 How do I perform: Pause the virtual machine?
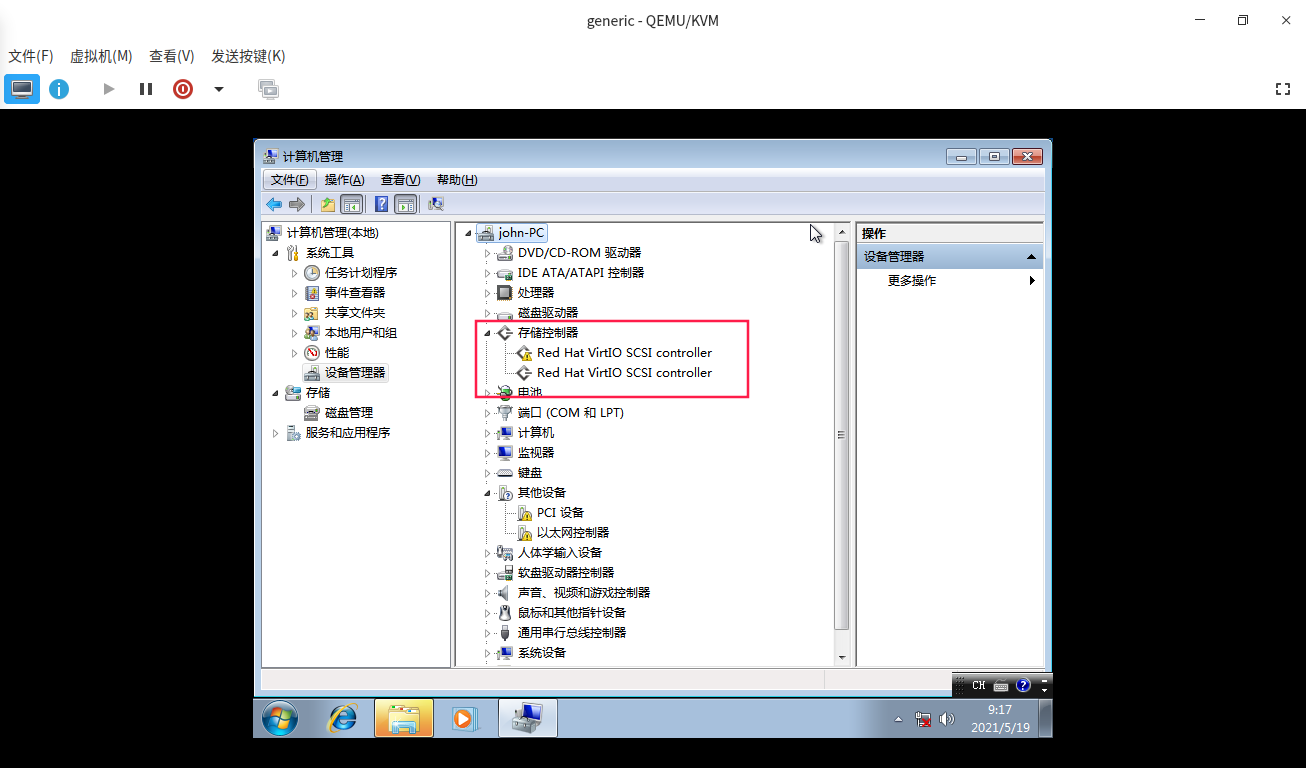[146, 89]
